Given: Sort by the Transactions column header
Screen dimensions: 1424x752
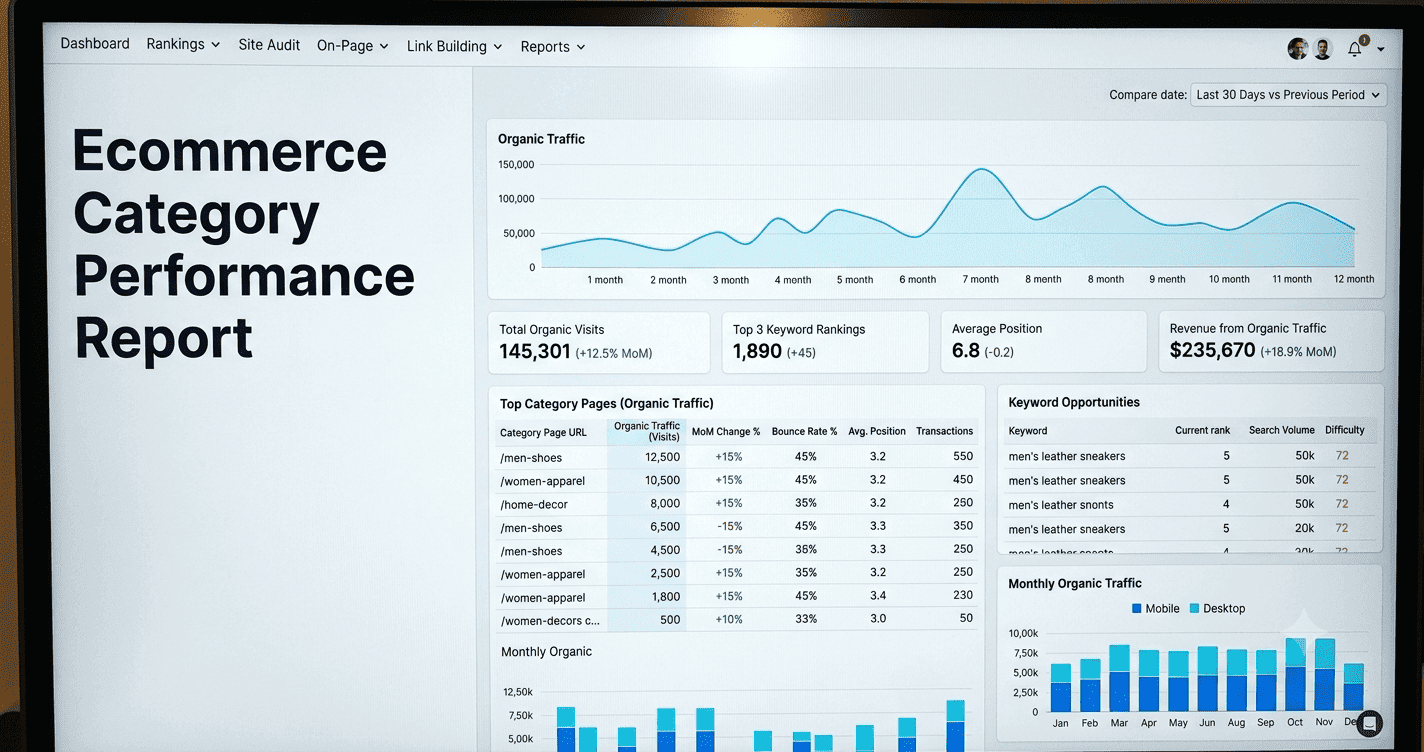Looking at the screenshot, I should pyautogui.click(x=944, y=431).
